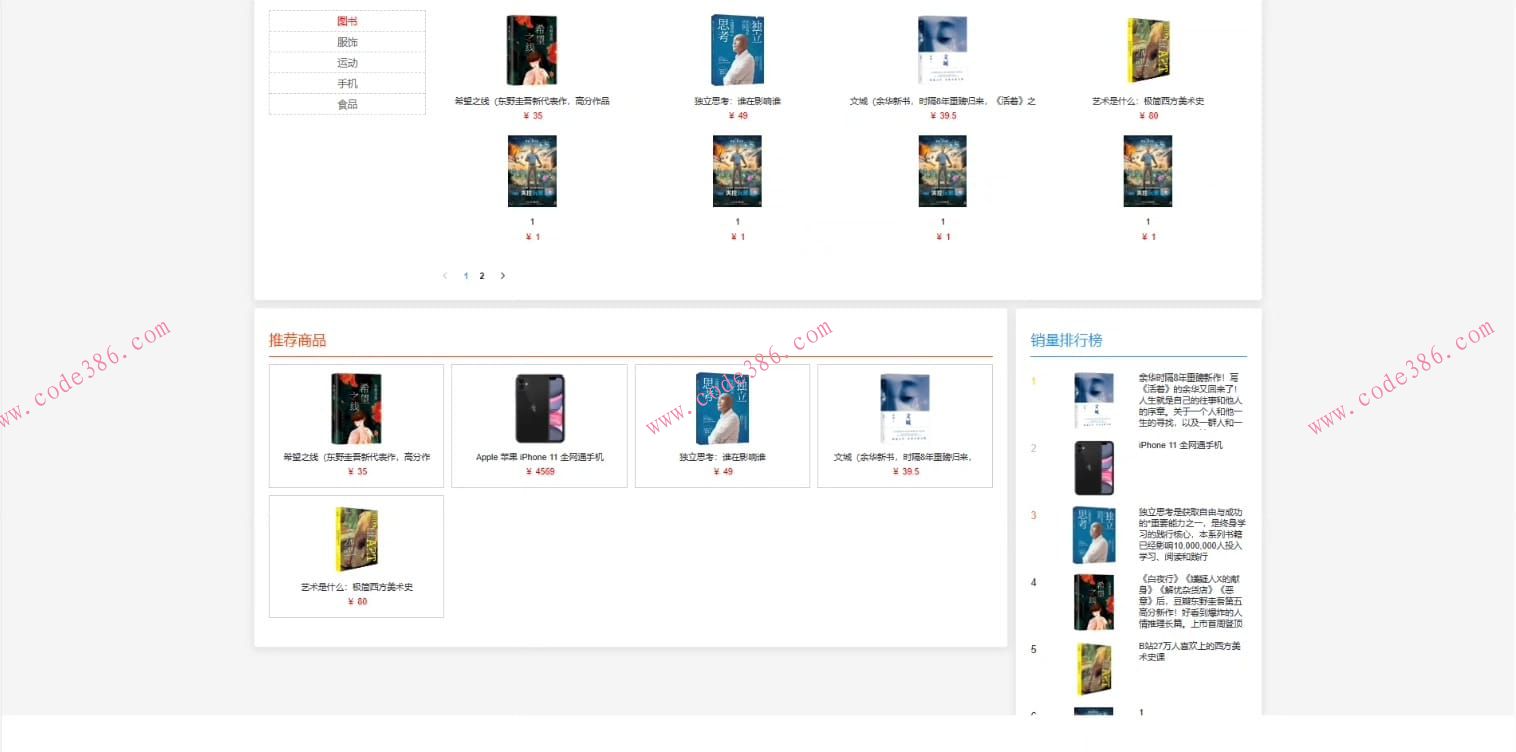Open page 2 of product list
Viewport: 1516px width, 752px height.
482,276
